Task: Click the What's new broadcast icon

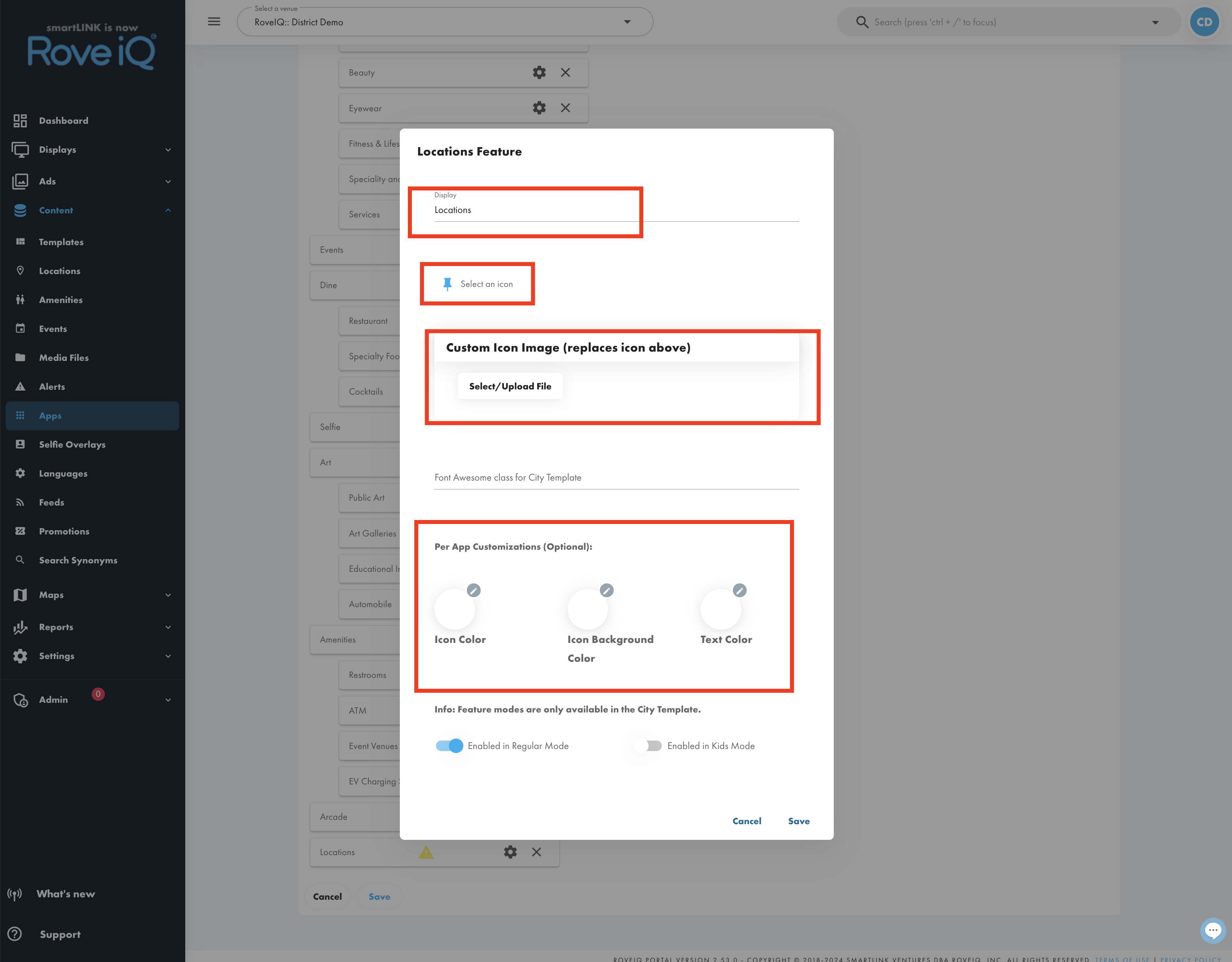Action: [x=14, y=894]
